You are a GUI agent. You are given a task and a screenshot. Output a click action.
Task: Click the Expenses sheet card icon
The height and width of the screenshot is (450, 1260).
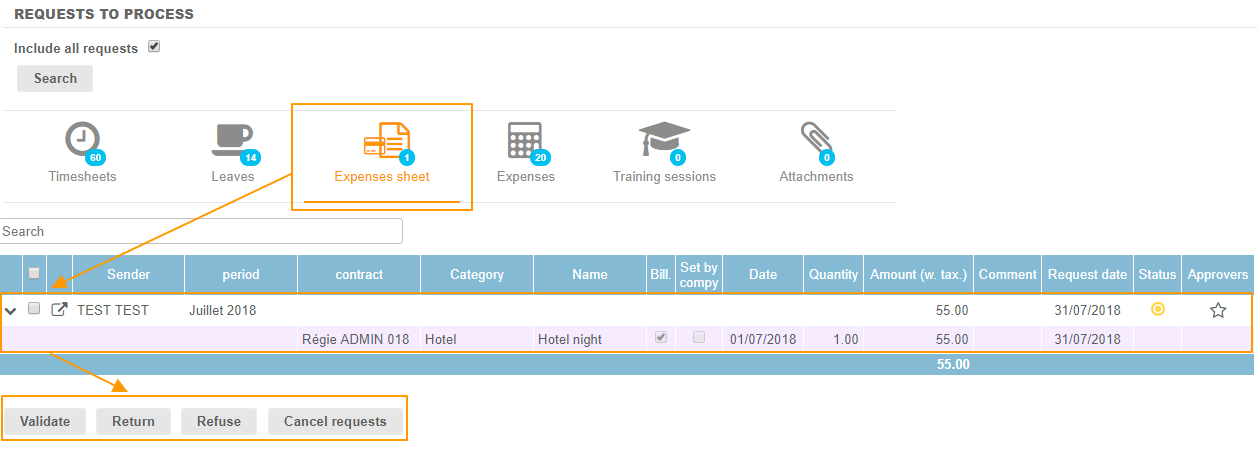[x=387, y=141]
